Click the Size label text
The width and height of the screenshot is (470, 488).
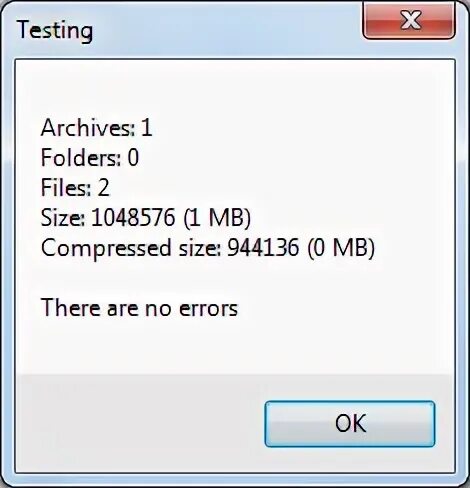(63, 217)
